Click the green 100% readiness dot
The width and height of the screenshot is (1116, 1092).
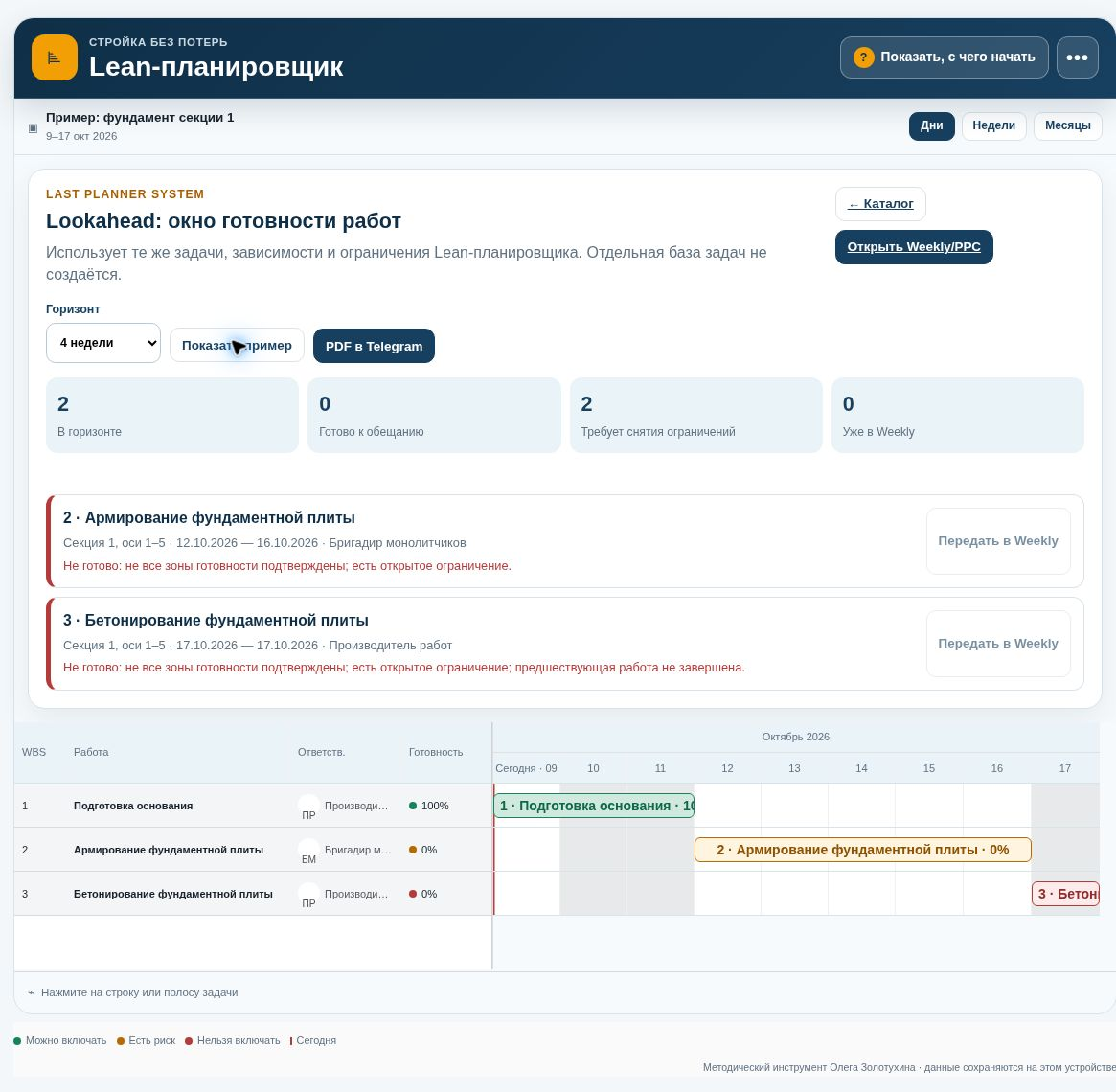413,806
